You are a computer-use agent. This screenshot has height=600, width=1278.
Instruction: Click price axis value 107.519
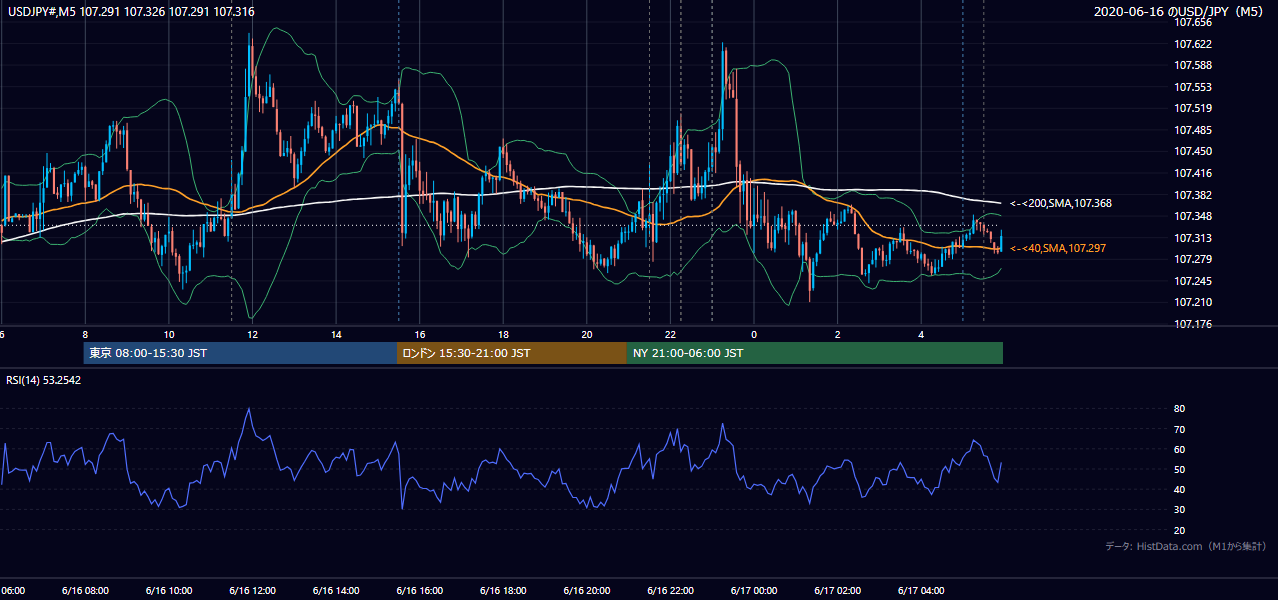point(1192,108)
